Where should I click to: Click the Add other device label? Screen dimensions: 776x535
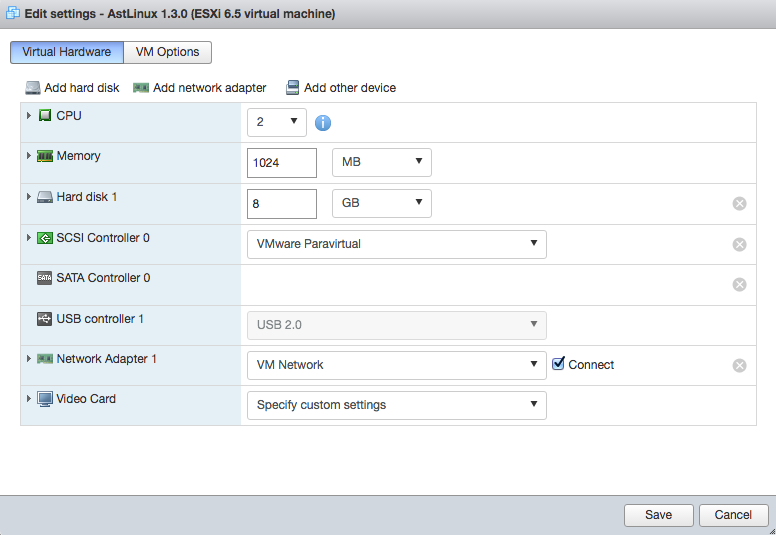[x=350, y=88]
